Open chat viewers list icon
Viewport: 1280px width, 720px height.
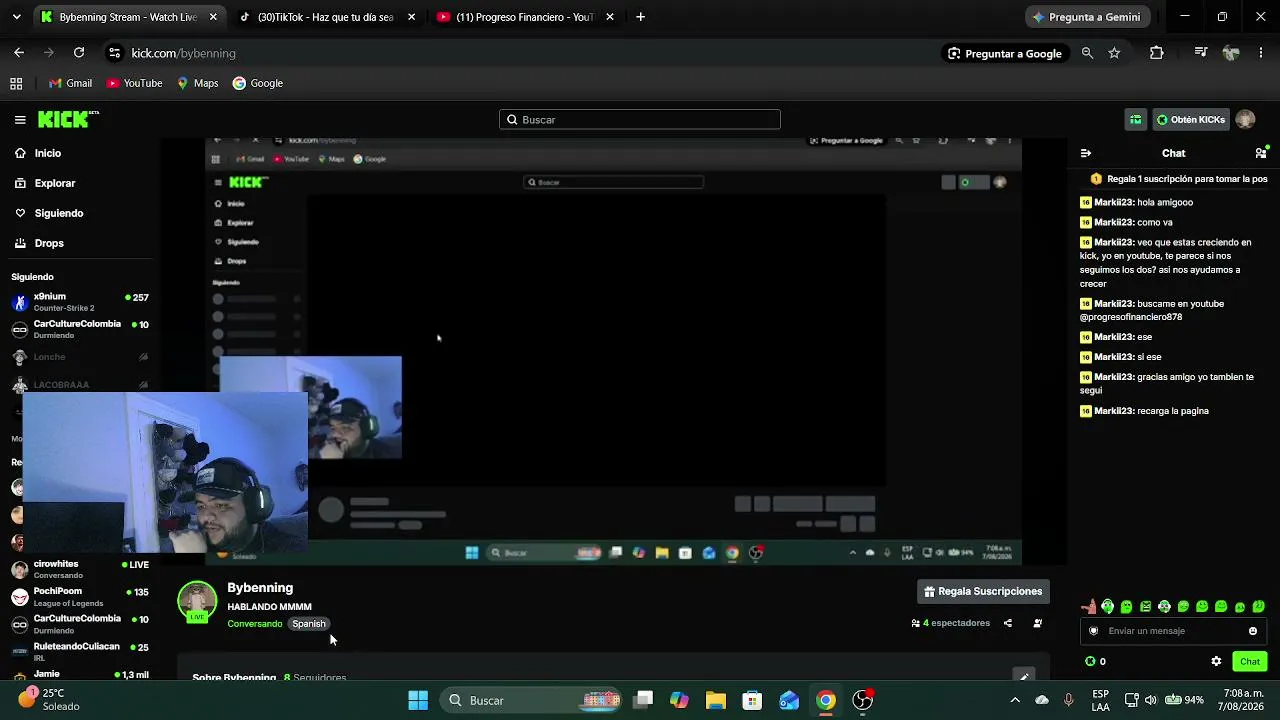tap(1261, 153)
